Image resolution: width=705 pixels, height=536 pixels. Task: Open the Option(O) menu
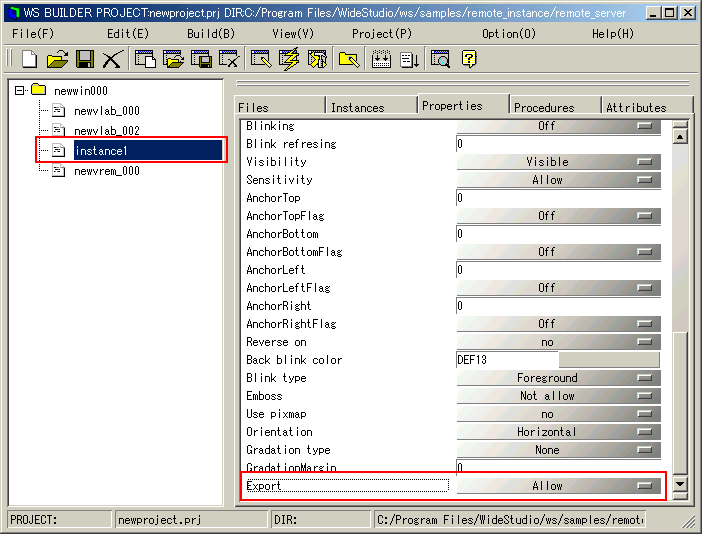(509, 34)
